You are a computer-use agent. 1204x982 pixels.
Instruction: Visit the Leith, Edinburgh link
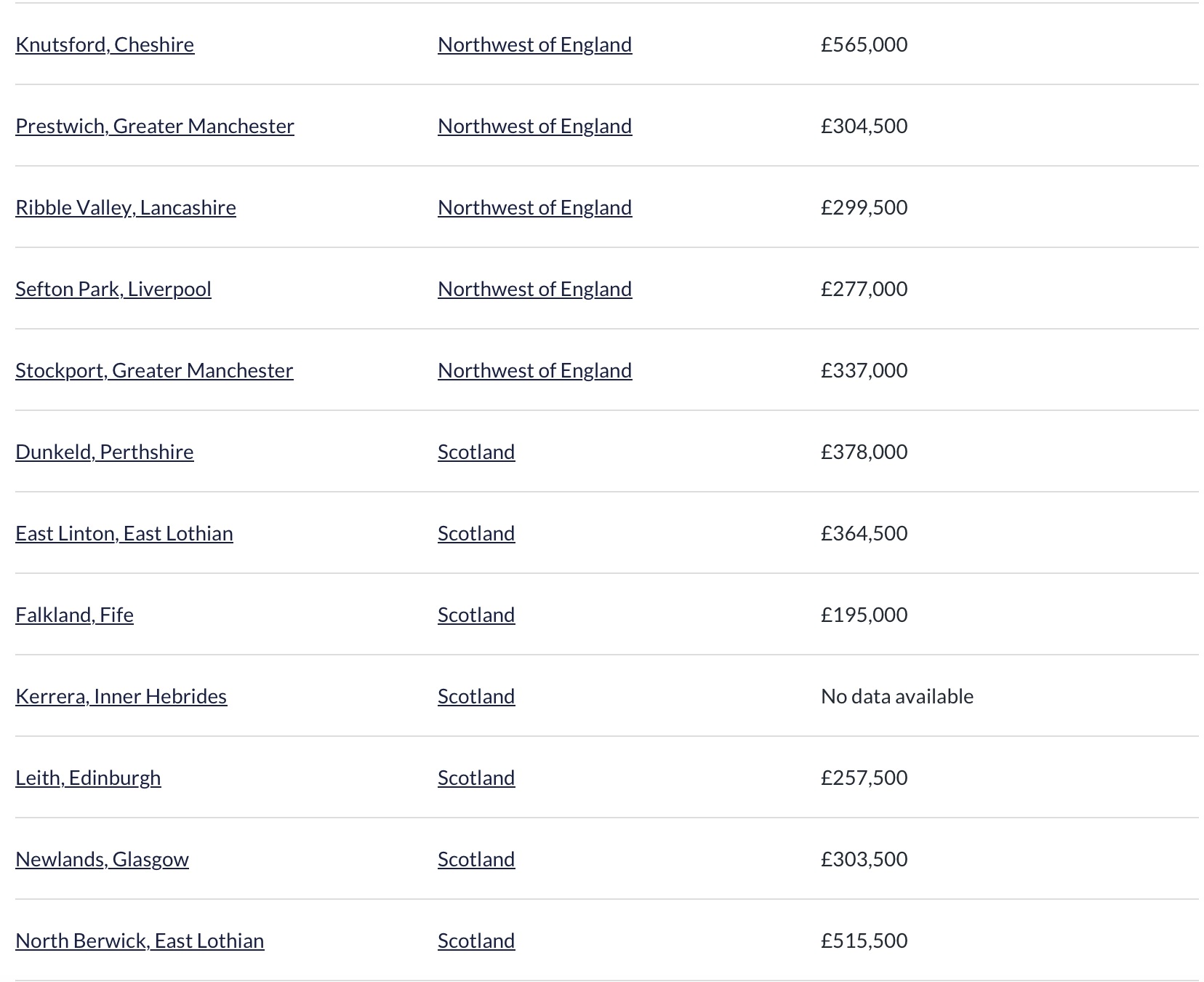(x=88, y=778)
